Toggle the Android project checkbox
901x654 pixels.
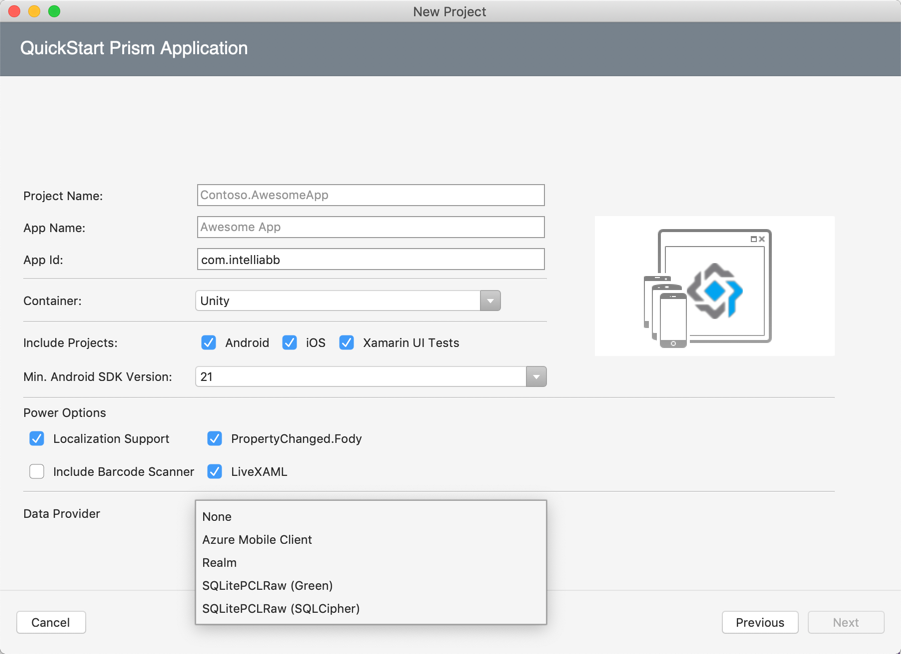[x=209, y=343]
